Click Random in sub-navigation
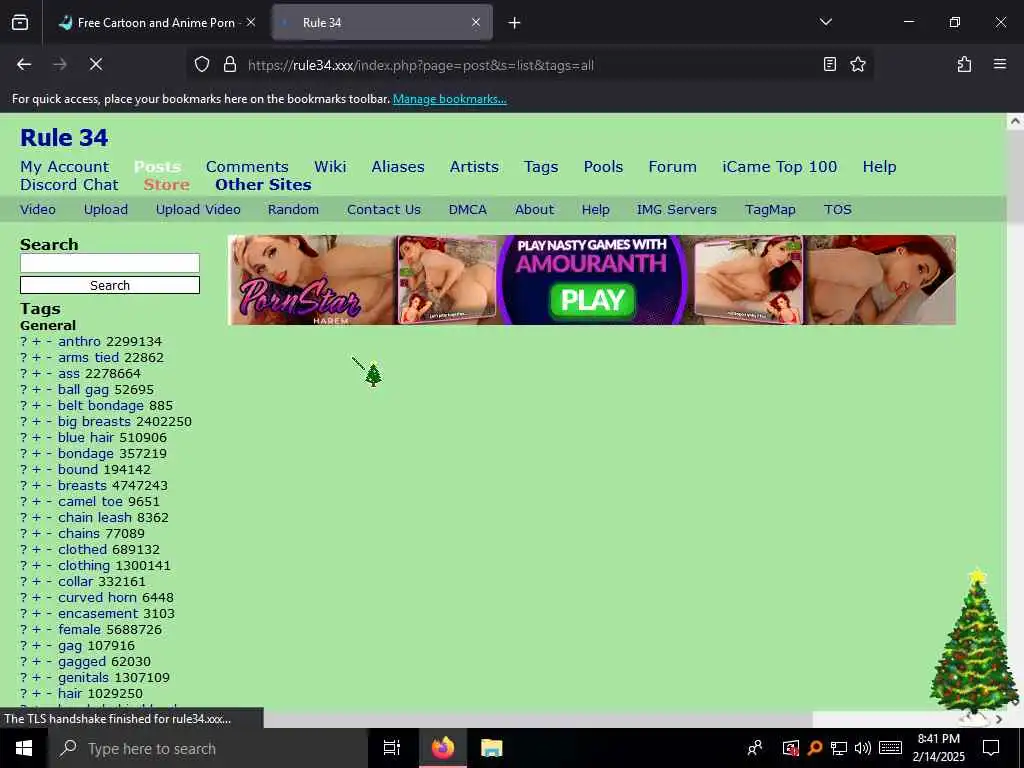 click(x=293, y=209)
